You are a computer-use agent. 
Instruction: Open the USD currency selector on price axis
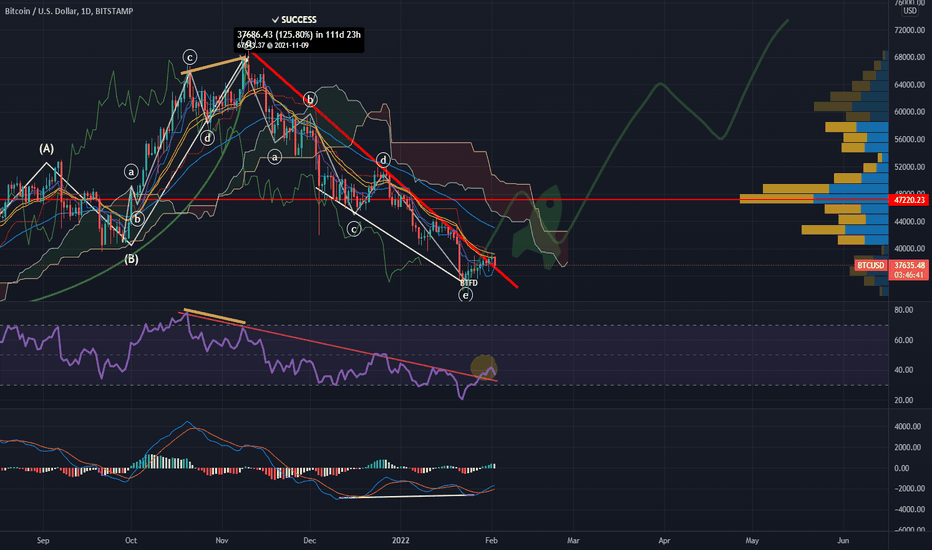pyautogui.click(x=910, y=11)
